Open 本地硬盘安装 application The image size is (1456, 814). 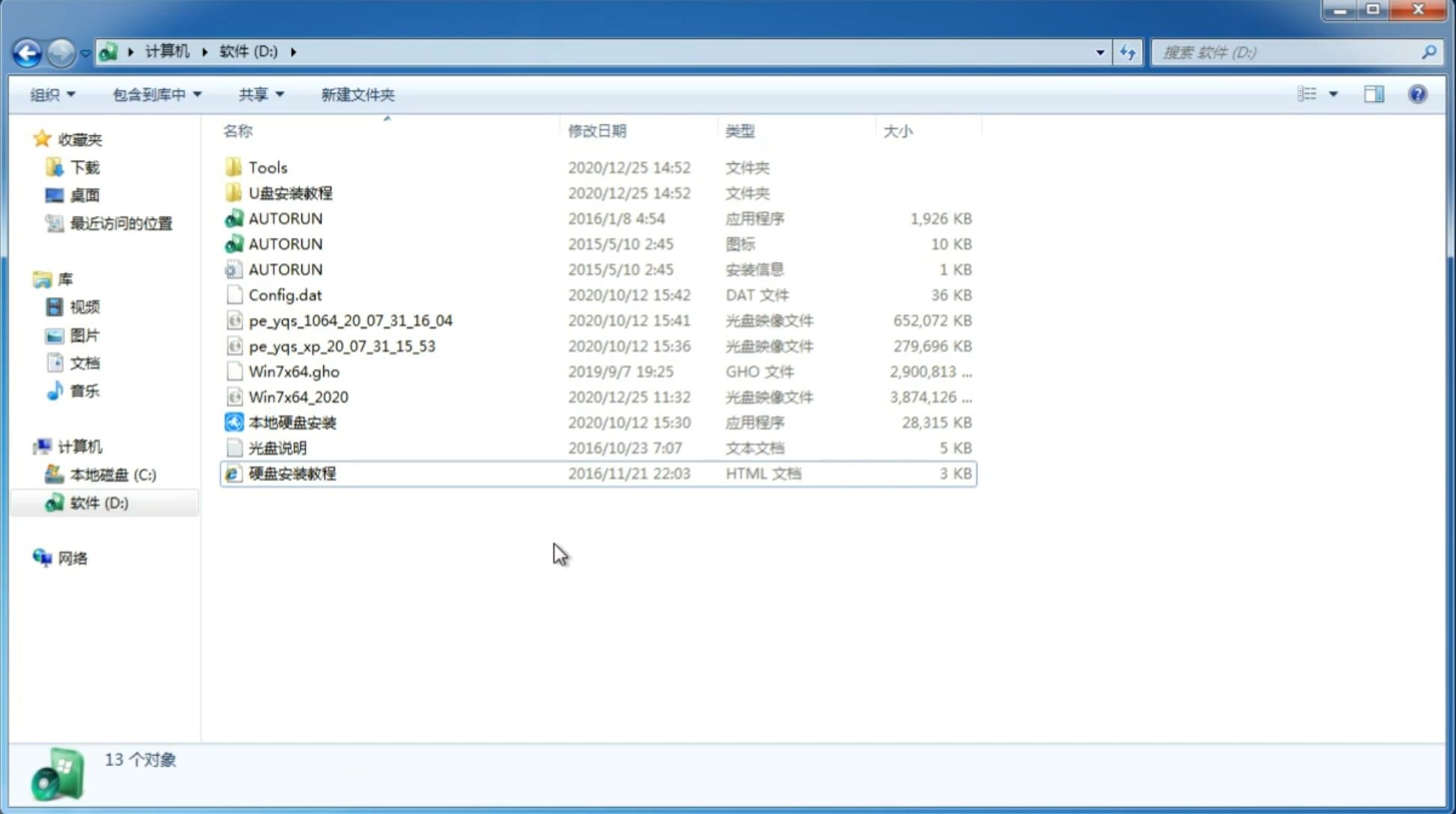pos(291,422)
